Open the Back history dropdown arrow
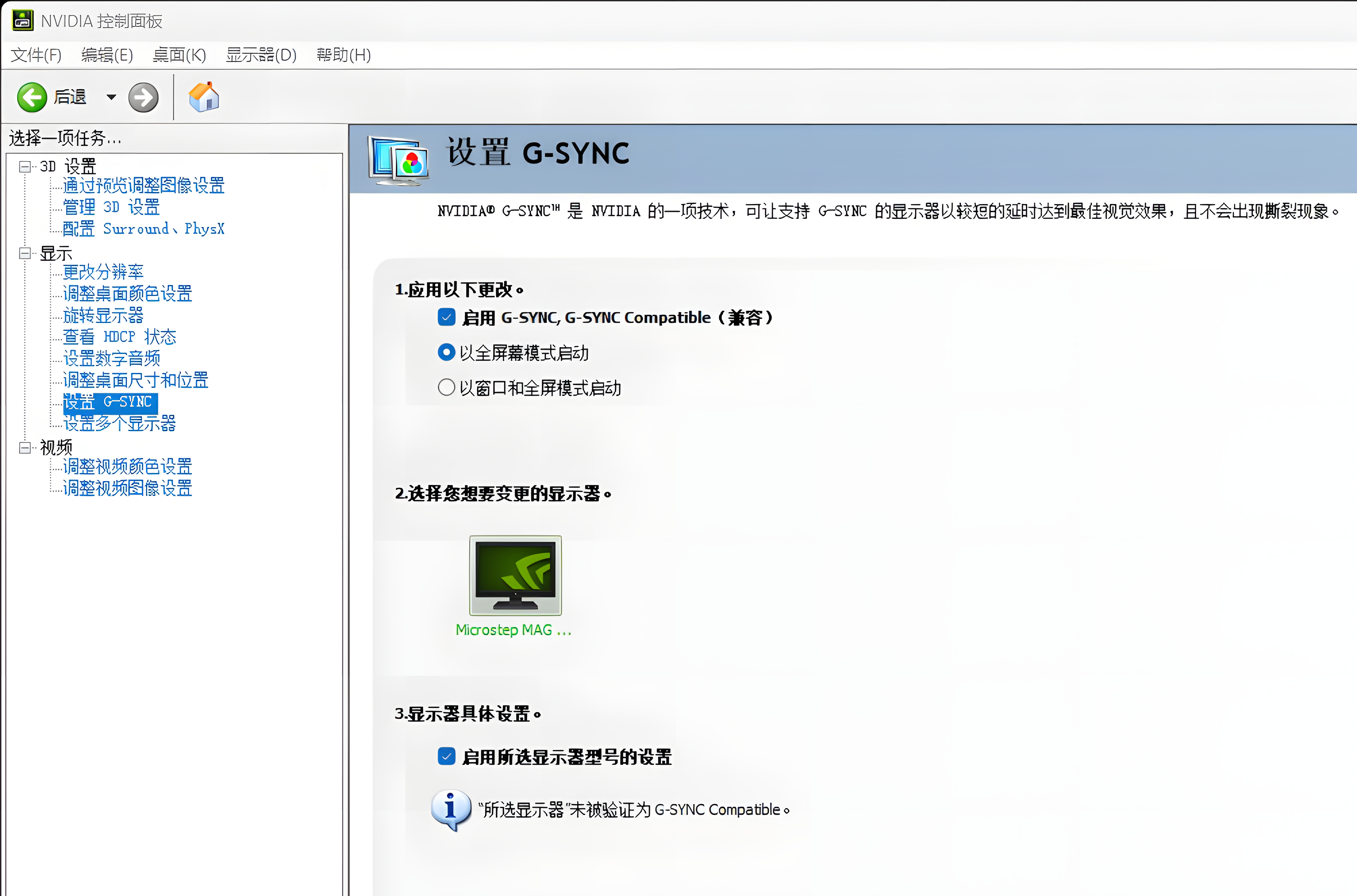Screen dimensions: 1357x896 click(x=112, y=97)
